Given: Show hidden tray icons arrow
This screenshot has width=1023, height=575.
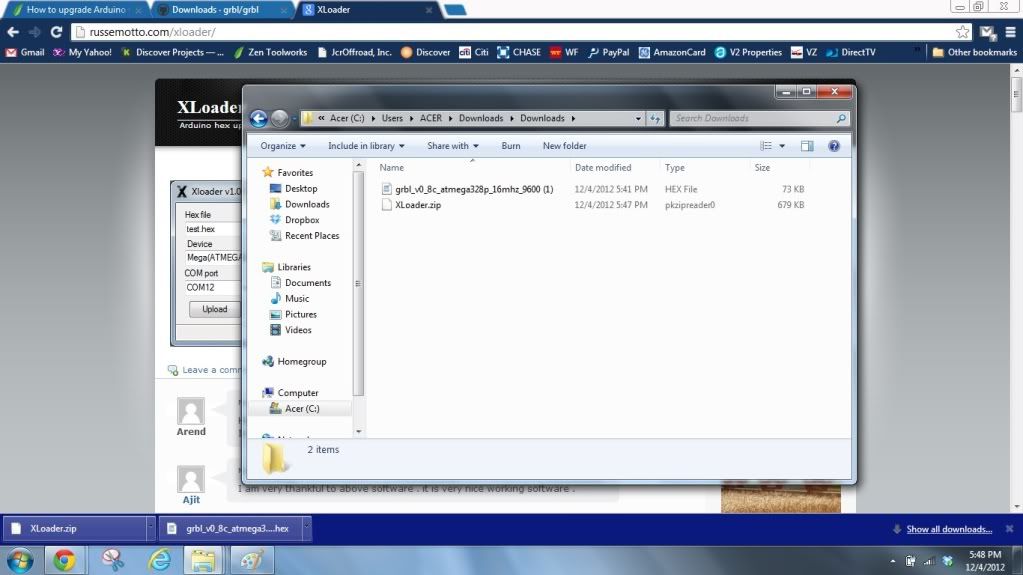Looking at the screenshot, I should 892,561.
